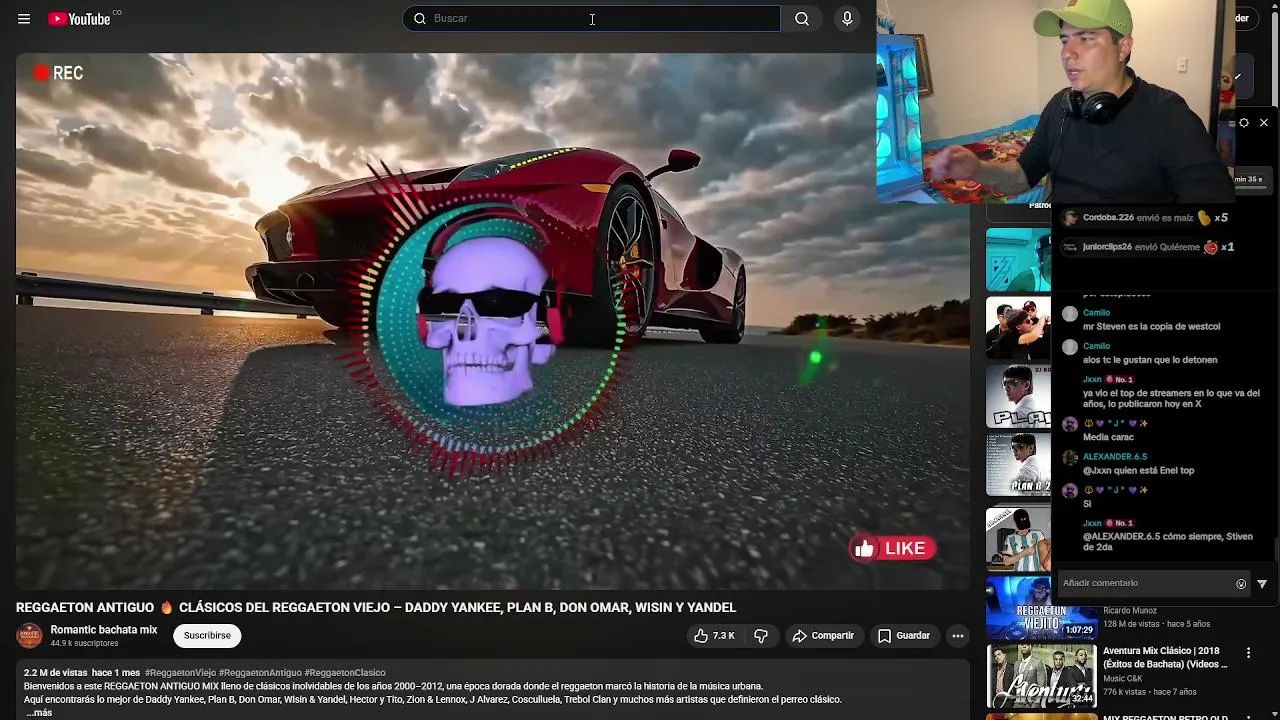1280x720 pixels.
Task: Open more actions three-dots under video
Action: [x=957, y=636]
